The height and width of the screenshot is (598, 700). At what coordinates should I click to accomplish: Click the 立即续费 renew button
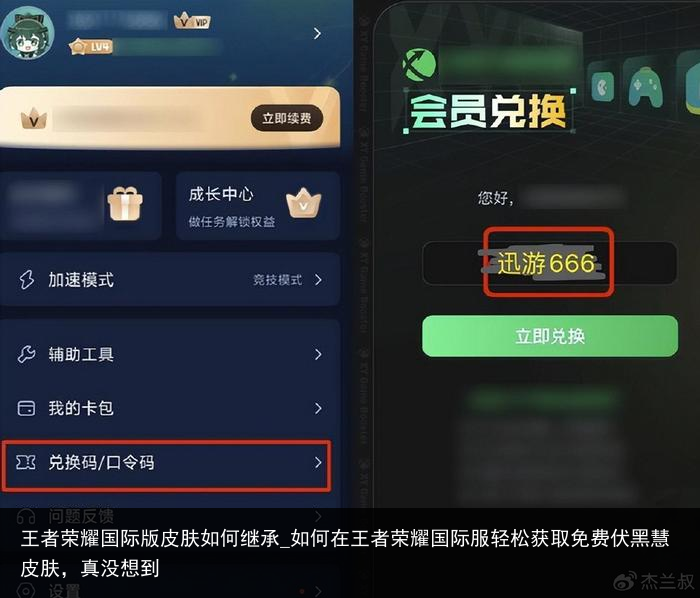tap(287, 118)
